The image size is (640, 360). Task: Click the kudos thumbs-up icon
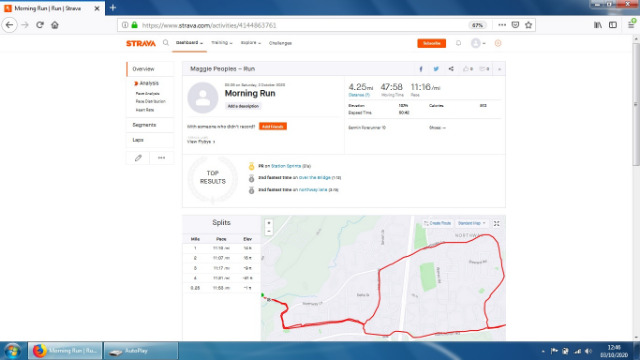click(466, 69)
